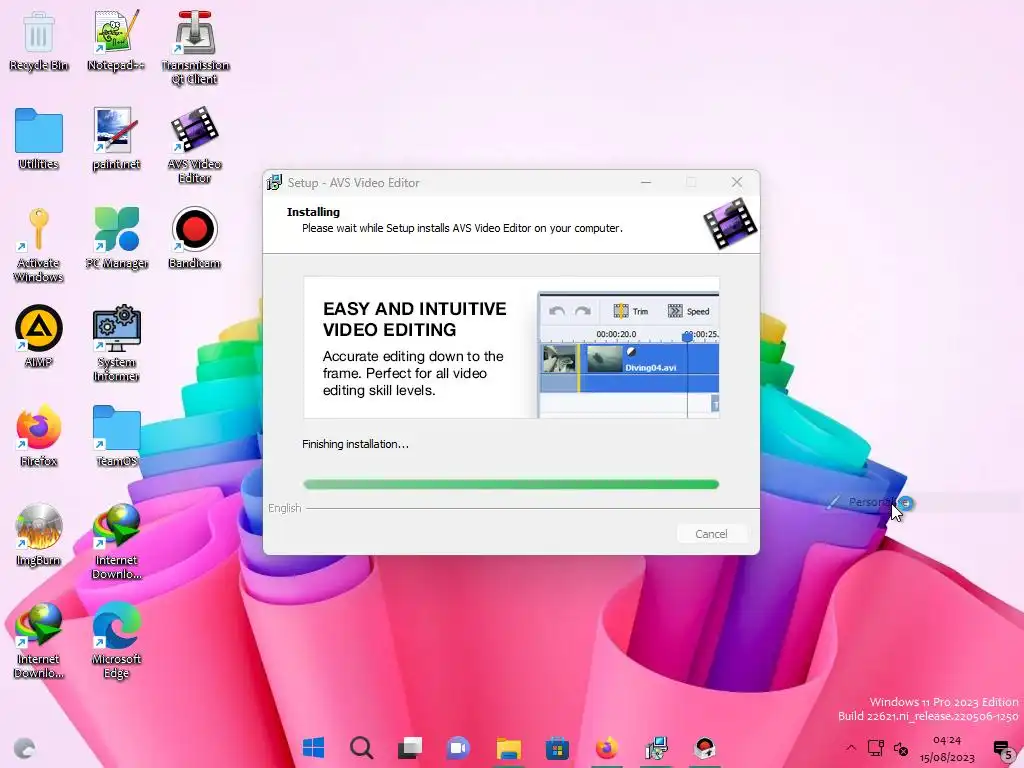Viewport: 1024px width, 768px height.
Task: Open Task View on the taskbar
Action: click(410, 747)
